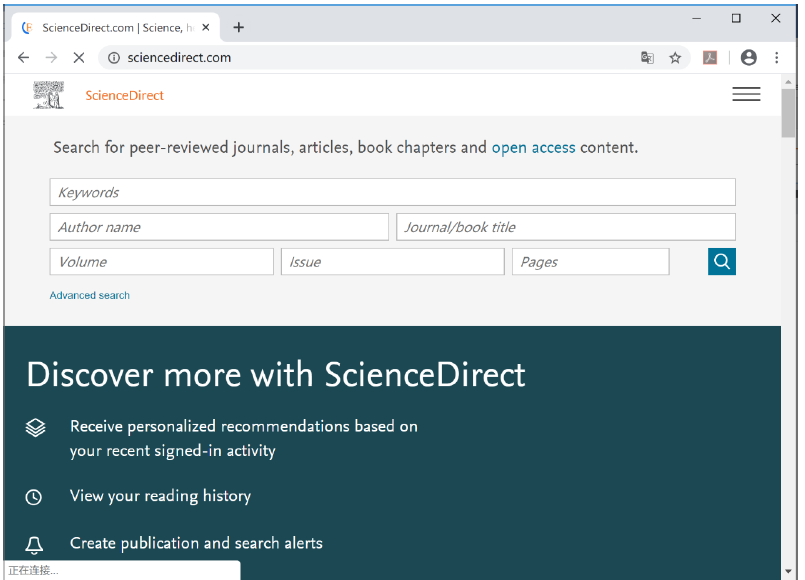The image size is (805, 580).
Task: Open the Chrome profile account icon
Action: click(749, 57)
